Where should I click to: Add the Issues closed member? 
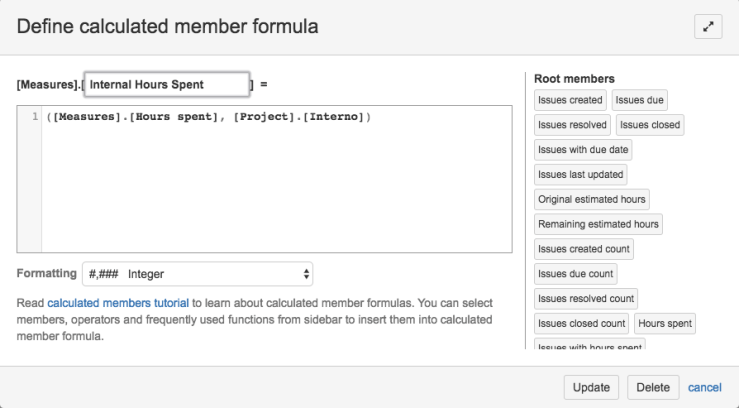coord(649,125)
